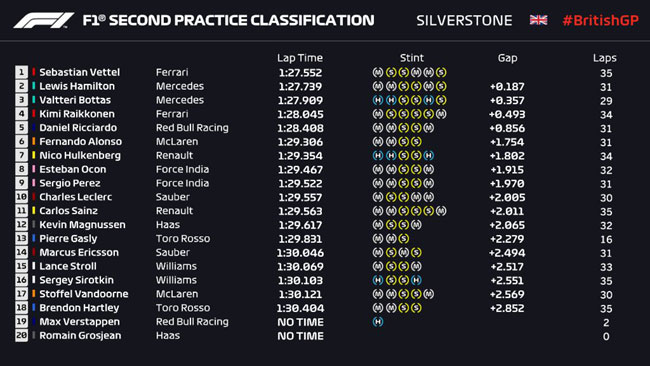Image resolution: width=650 pixels, height=366 pixels.
Task: Select the Gap column header
Action: (x=507, y=58)
